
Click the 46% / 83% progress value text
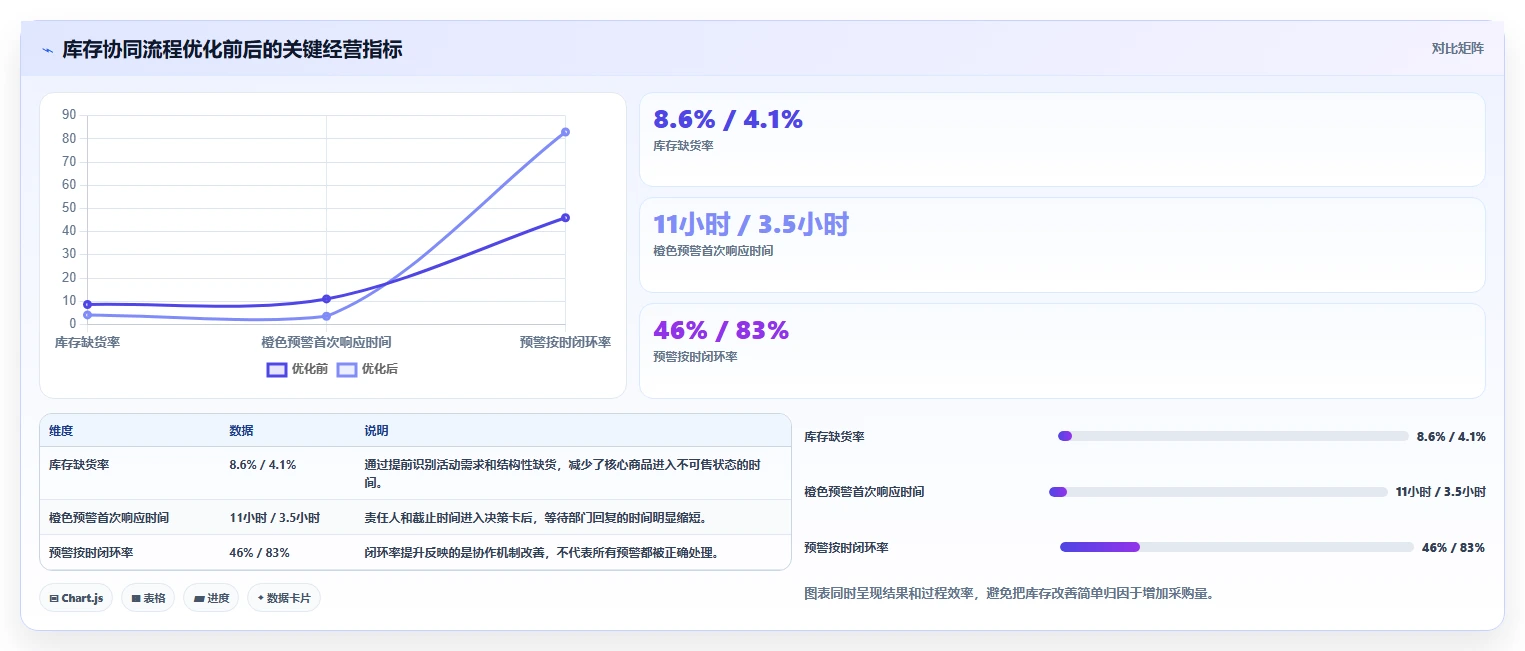[x=1453, y=548]
